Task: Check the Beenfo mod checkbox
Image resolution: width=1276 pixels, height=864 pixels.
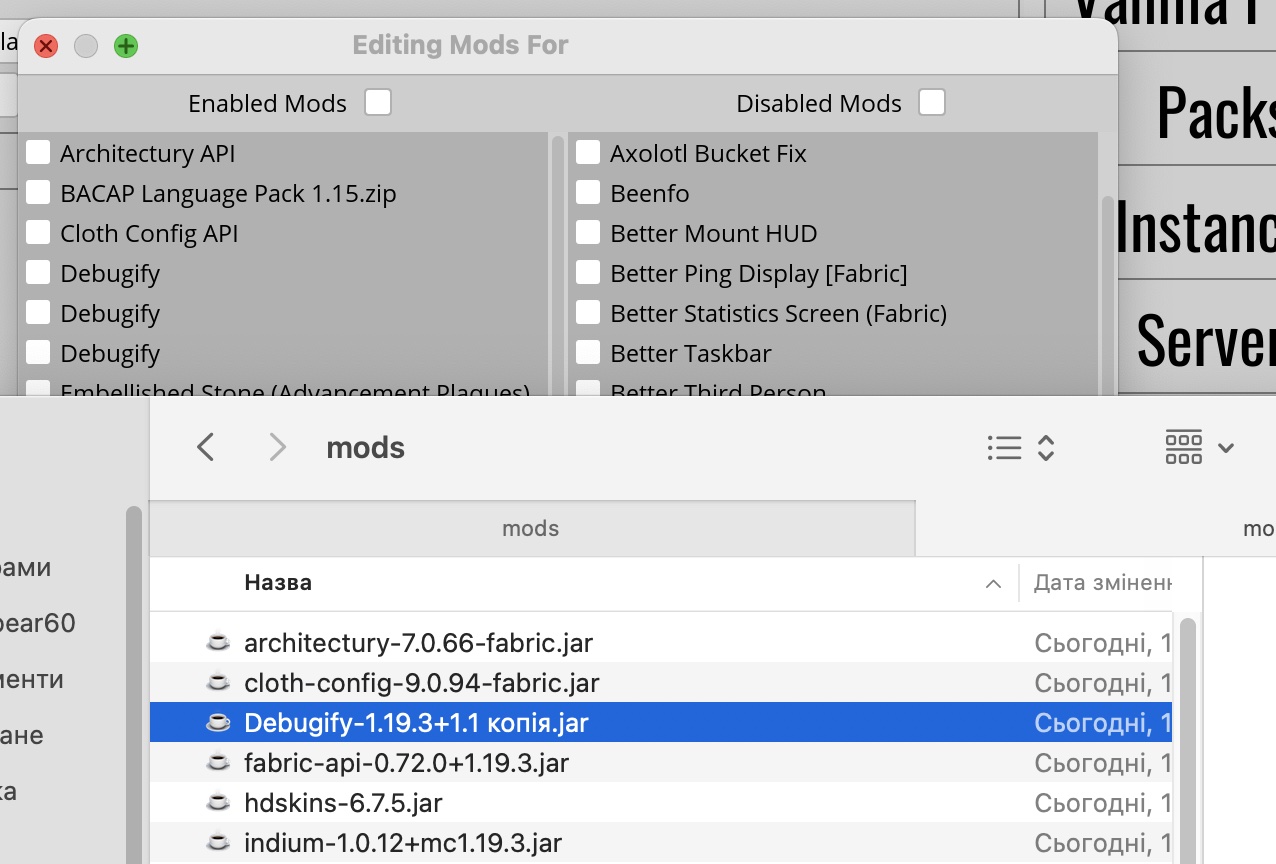Action: pos(588,192)
